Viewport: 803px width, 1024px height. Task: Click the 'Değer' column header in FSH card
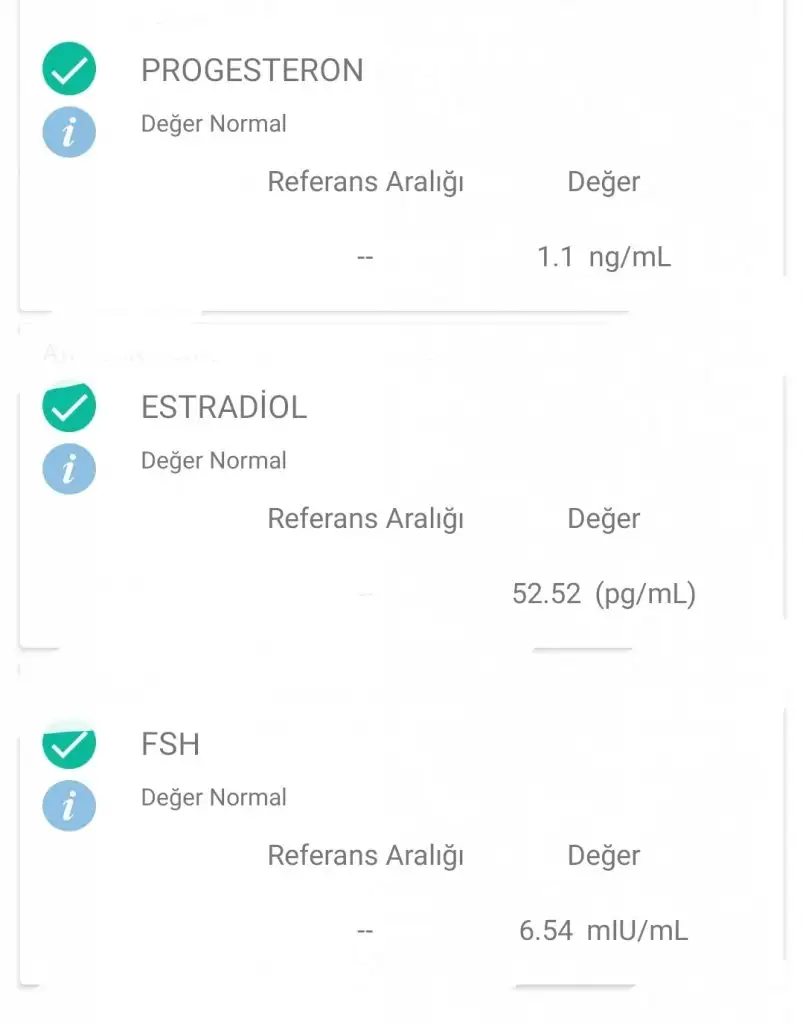coord(603,856)
